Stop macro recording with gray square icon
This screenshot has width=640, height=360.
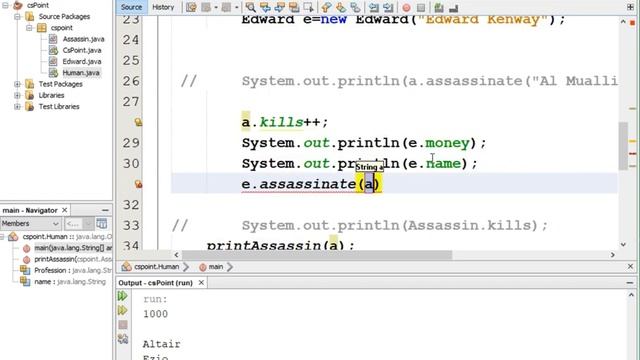coord(421,8)
